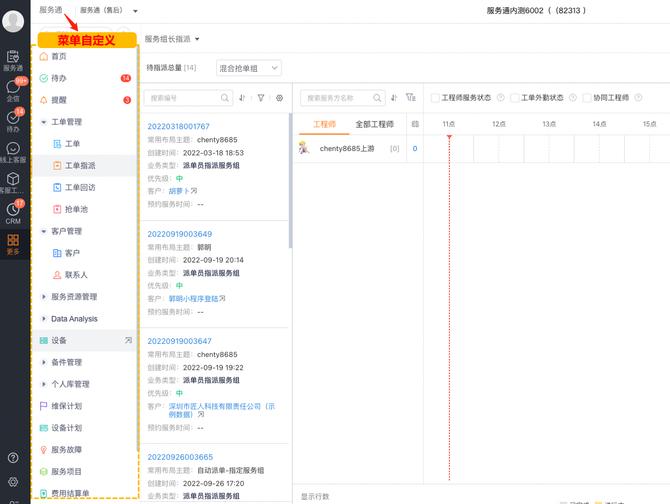670x504 pixels.
Task: Open 设备 in new window icon
Action: point(128,341)
